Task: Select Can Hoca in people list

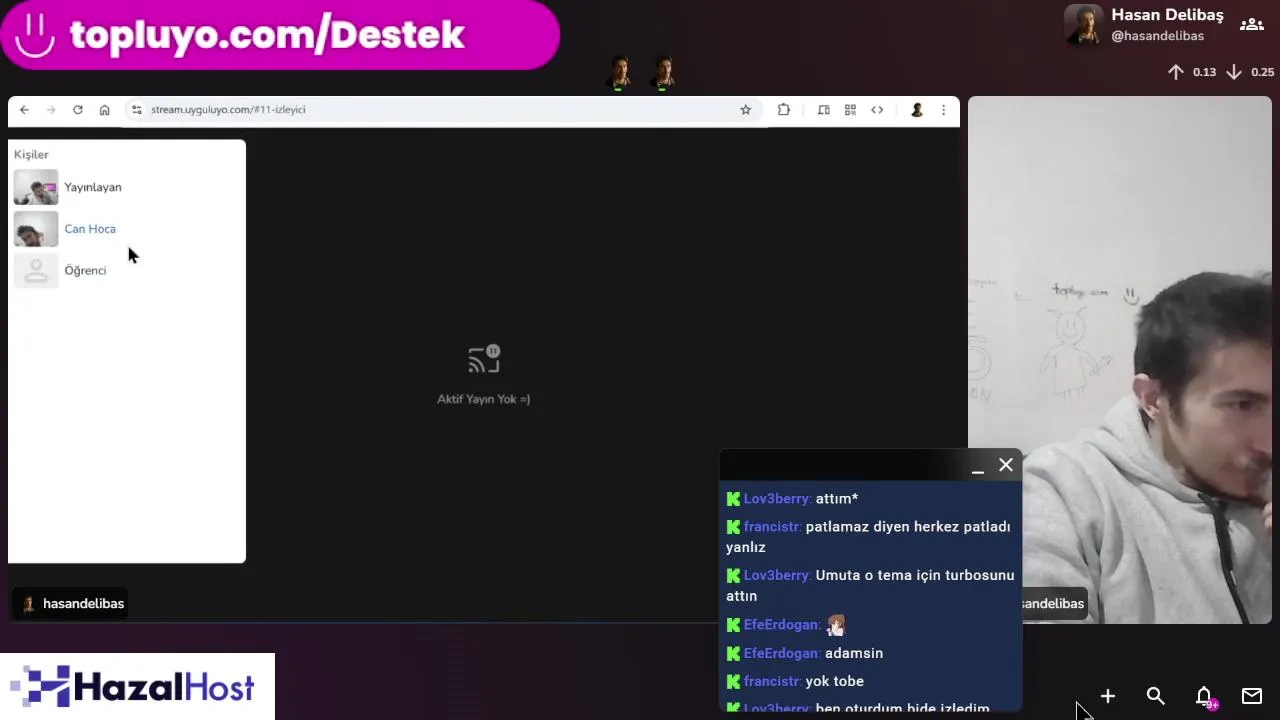Action: coord(90,229)
